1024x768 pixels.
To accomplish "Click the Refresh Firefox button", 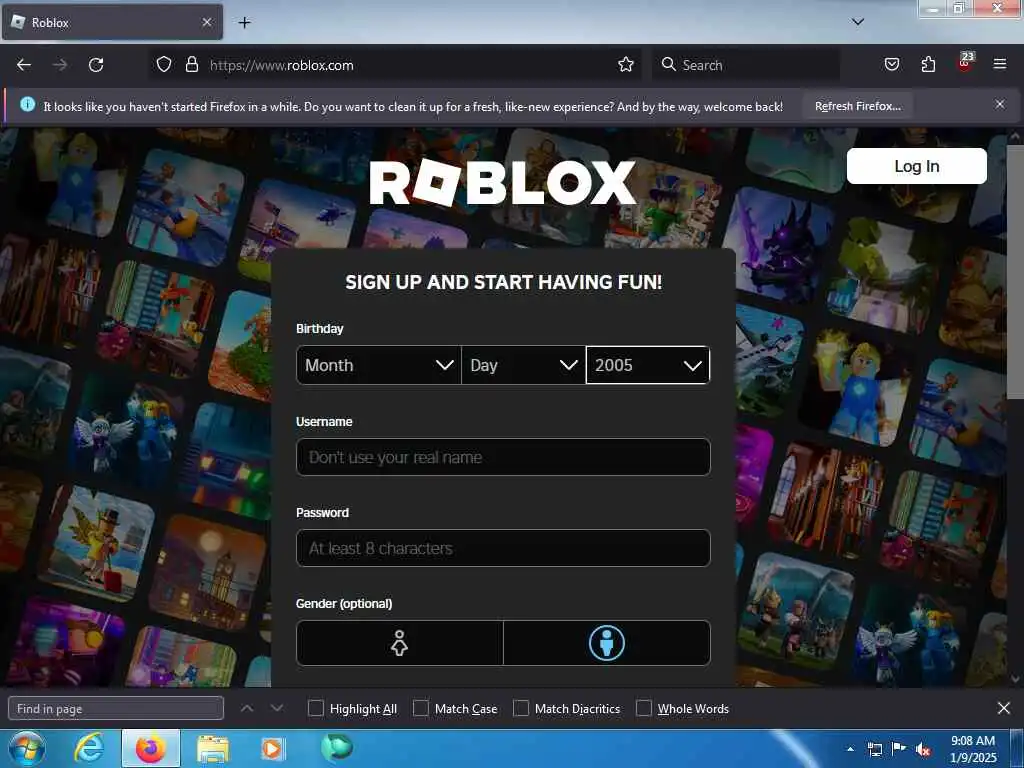I will click(857, 106).
